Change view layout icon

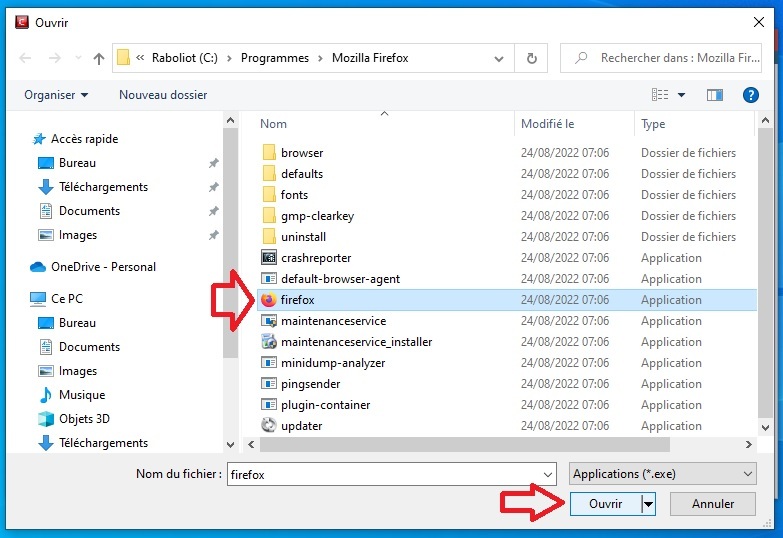660,94
